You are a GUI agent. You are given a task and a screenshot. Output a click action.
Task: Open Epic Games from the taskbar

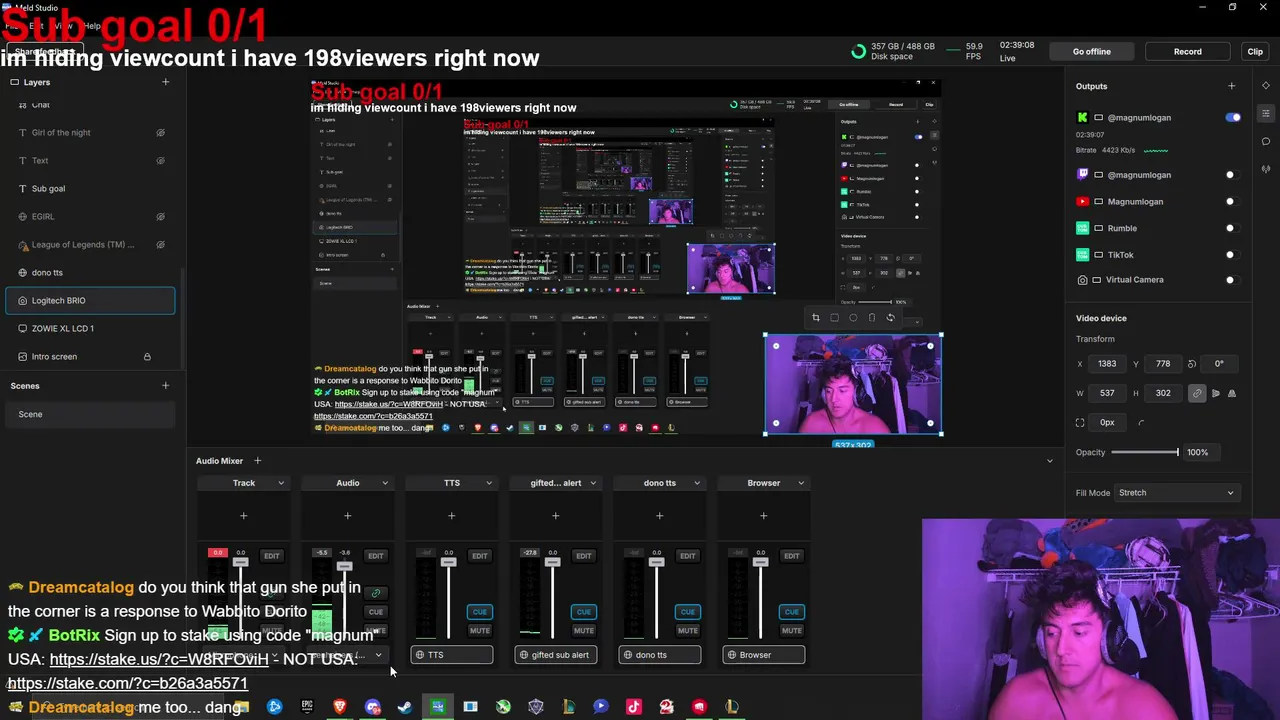[307, 707]
